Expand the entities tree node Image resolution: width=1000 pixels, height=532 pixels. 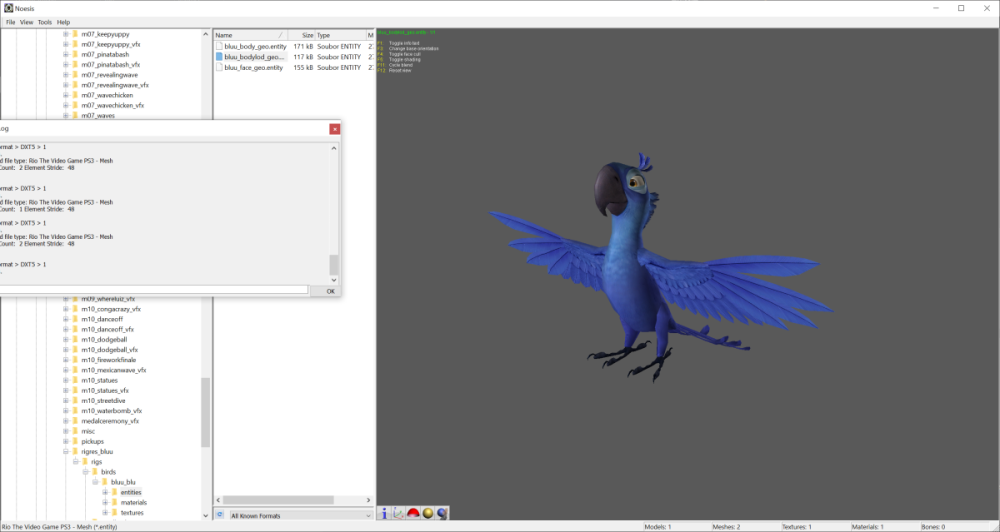pos(105,492)
